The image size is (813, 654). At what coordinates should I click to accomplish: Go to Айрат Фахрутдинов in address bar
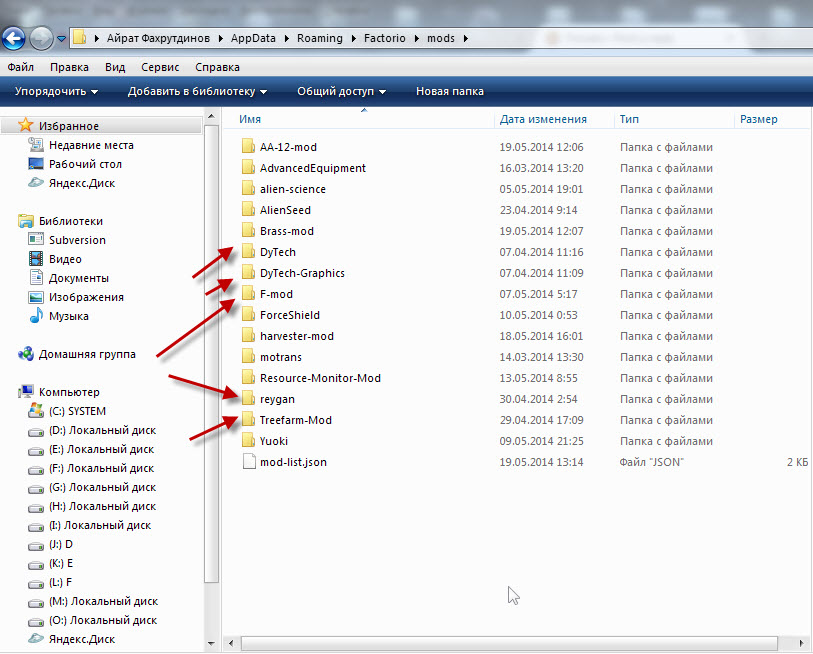click(x=158, y=38)
